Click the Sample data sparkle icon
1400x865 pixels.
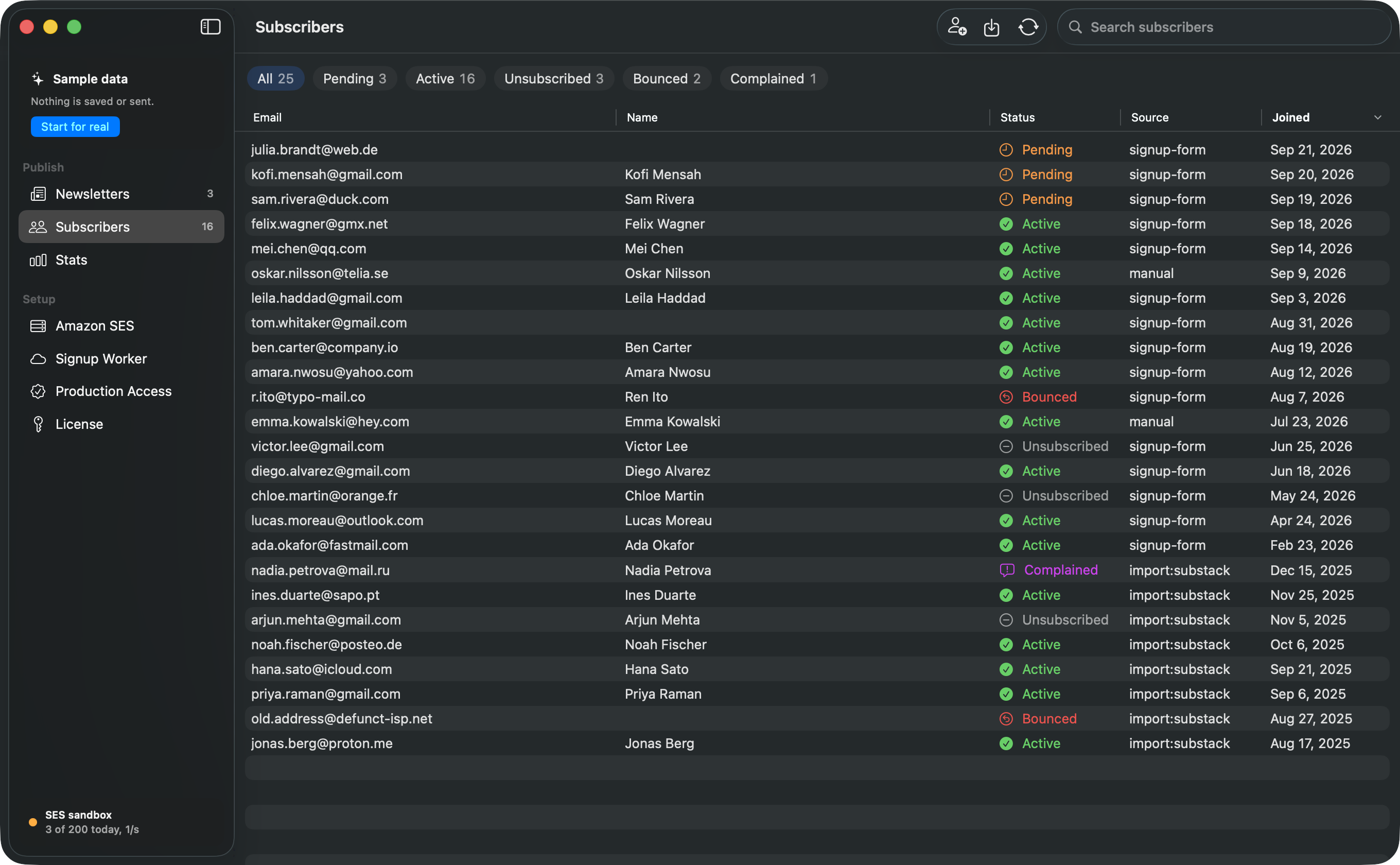pyautogui.click(x=38, y=79)
